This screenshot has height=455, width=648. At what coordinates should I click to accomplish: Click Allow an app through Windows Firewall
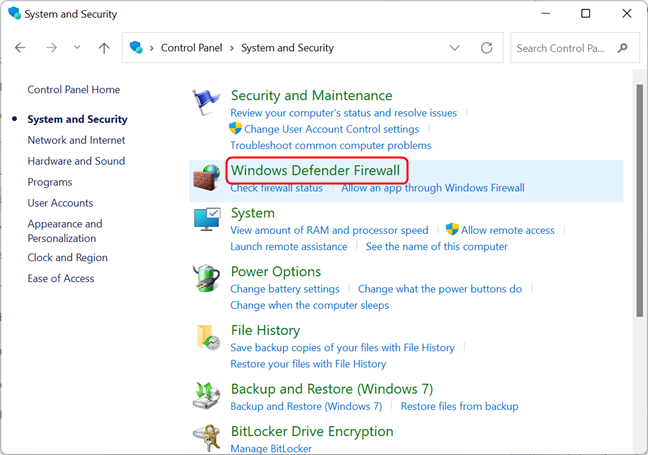(433, 188)
